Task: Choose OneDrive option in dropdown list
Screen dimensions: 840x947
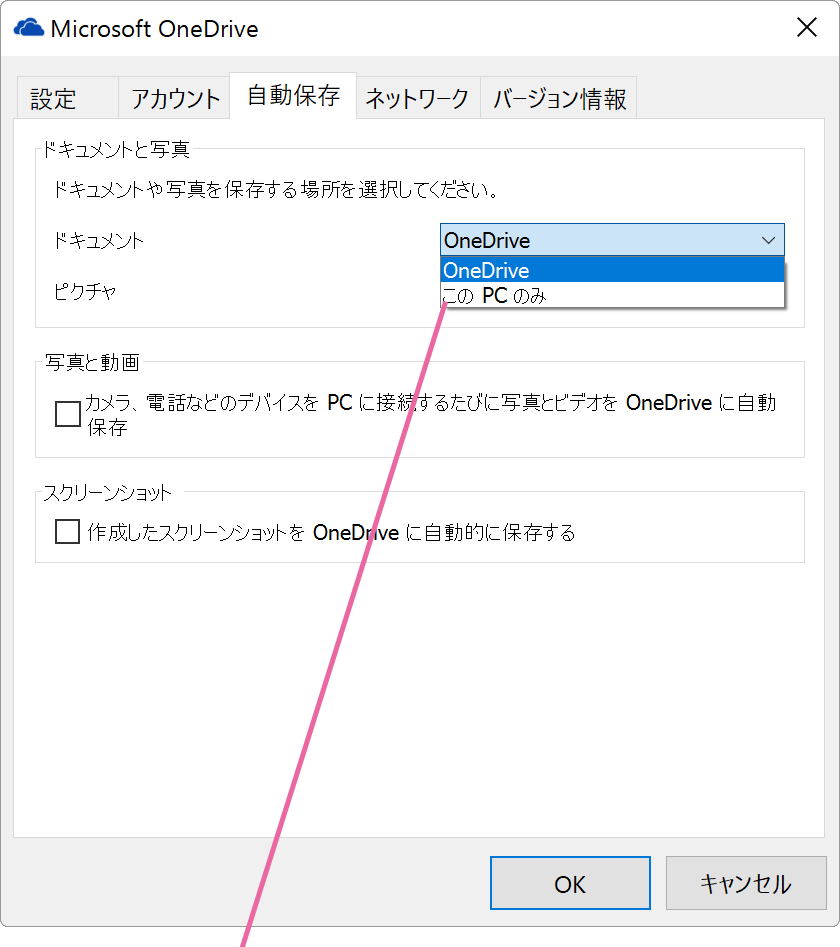Action: click(612, 271)
